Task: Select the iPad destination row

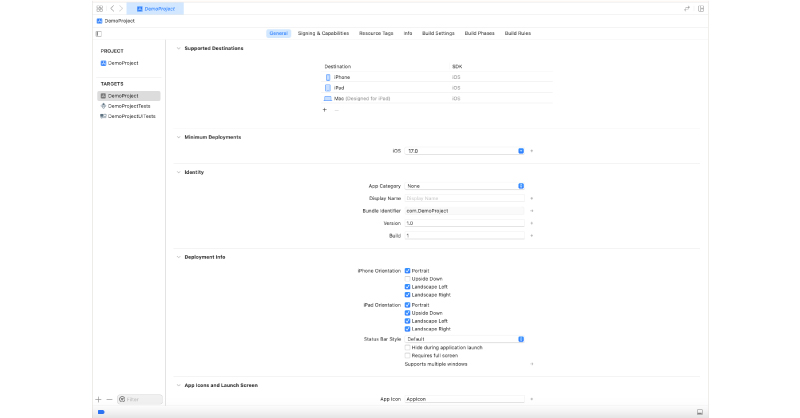Action: click(x=438, y=88)
